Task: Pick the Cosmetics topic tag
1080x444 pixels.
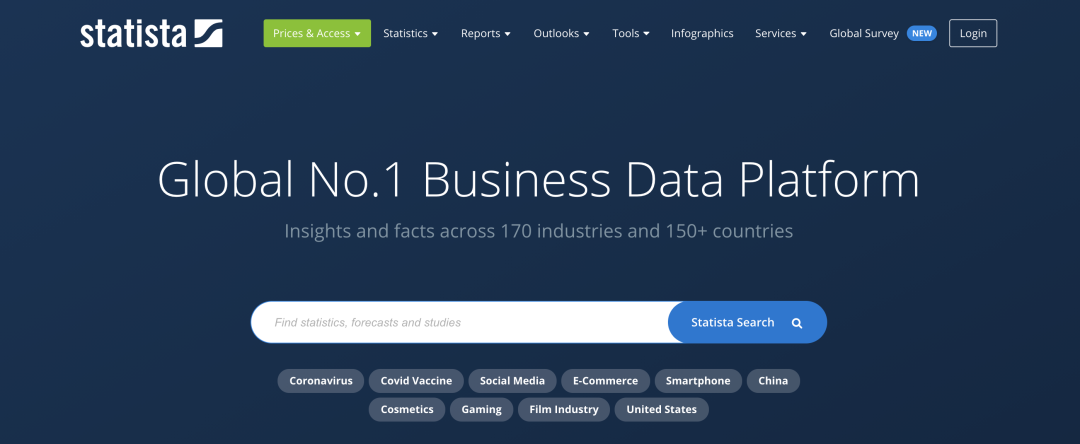Action: 407,410
